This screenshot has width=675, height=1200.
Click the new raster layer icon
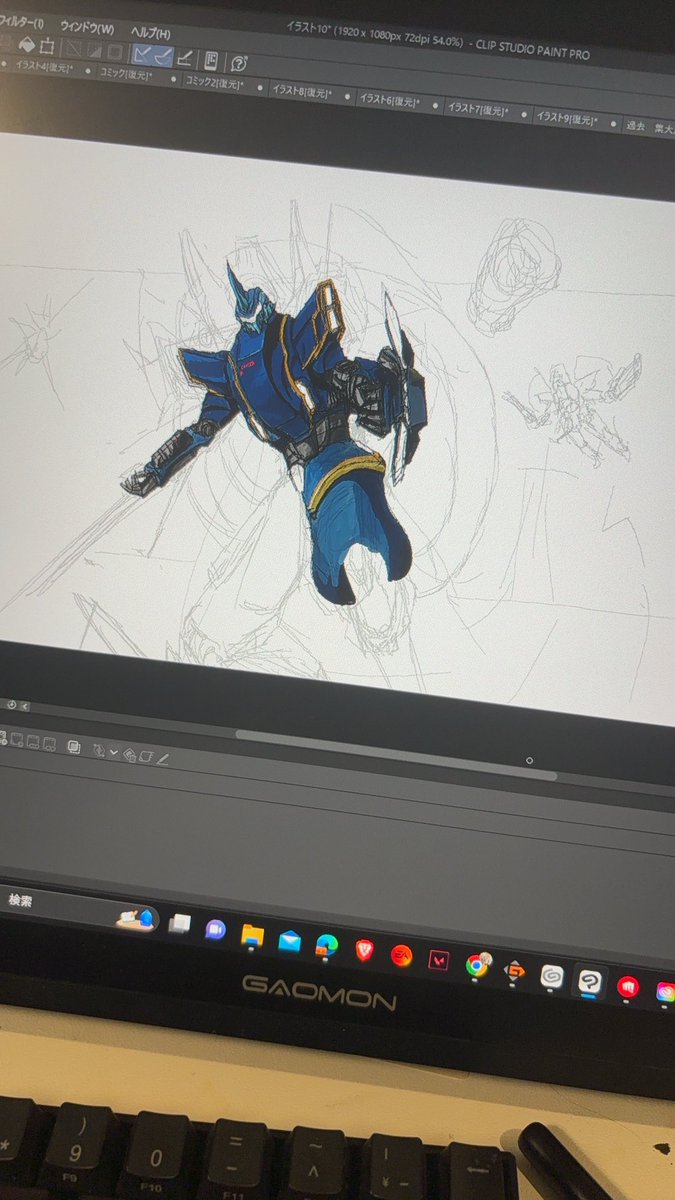pyautogui.click(x=17, y=741)
